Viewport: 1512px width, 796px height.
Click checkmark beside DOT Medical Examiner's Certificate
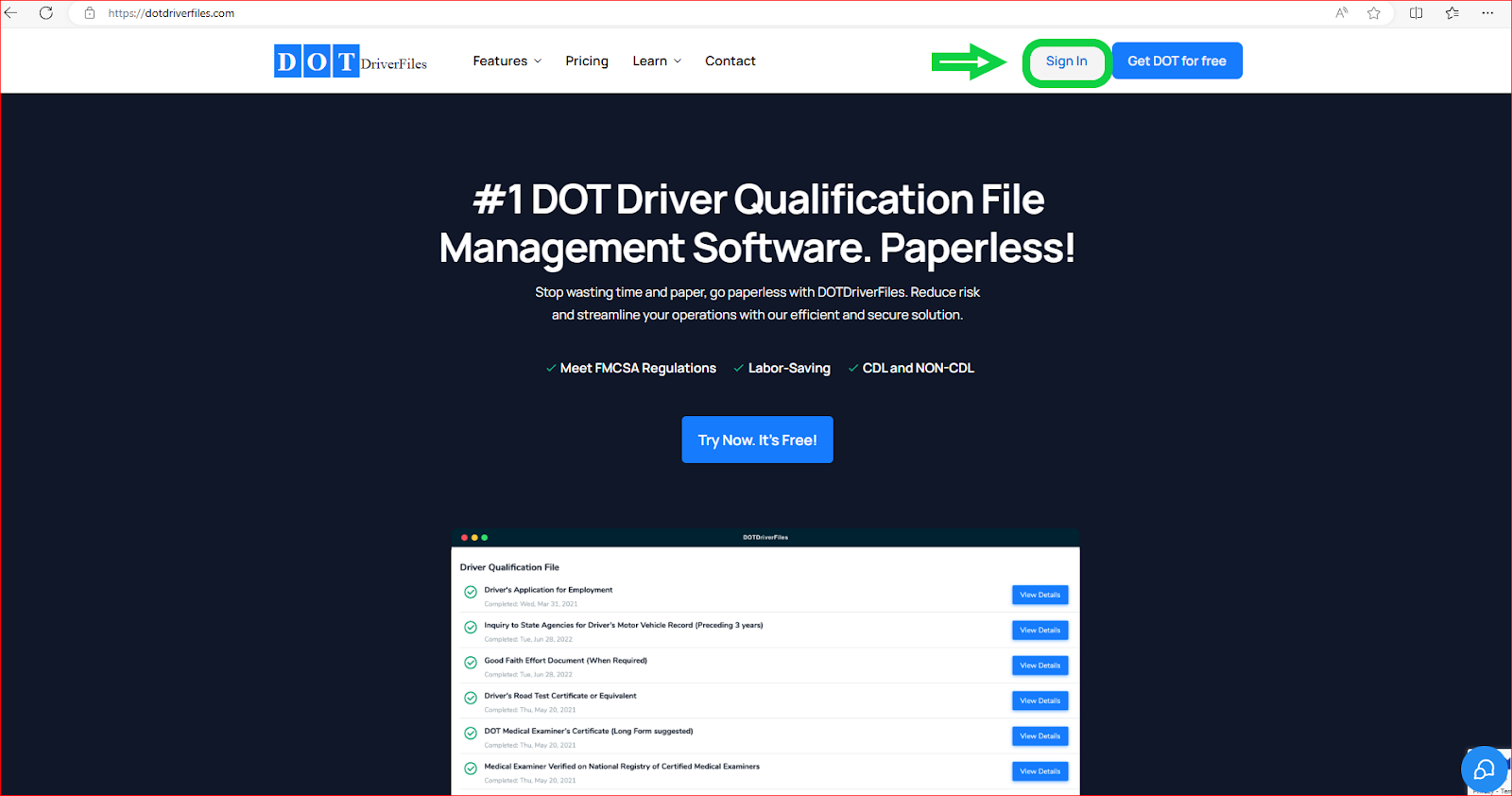[x=471, y=733]
